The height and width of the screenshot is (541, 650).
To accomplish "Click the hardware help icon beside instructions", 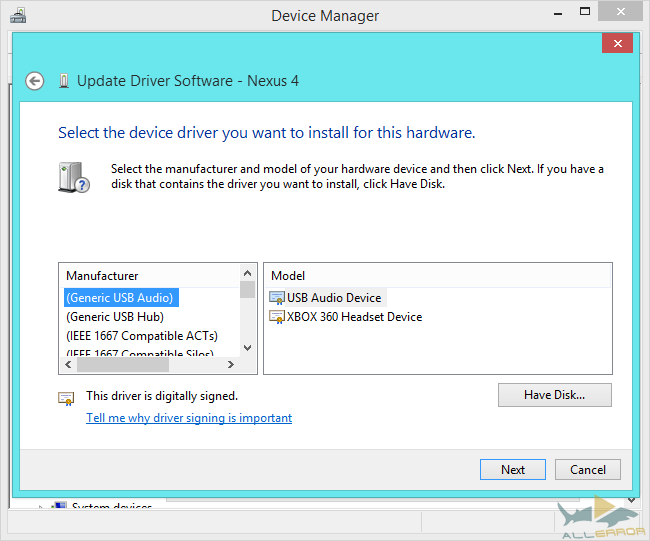I will click(73, 178).
